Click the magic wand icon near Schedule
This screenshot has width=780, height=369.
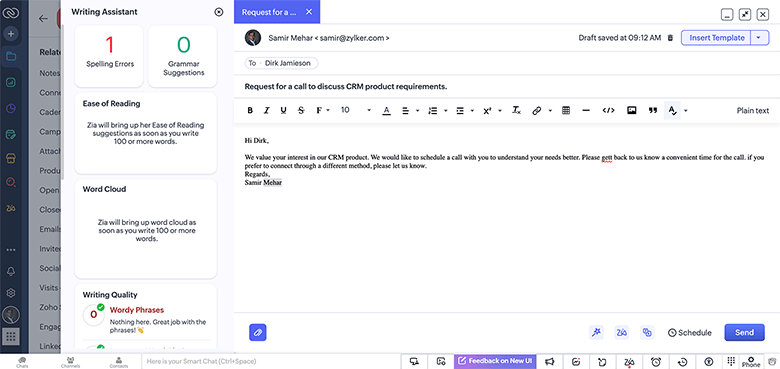point(596,333)
